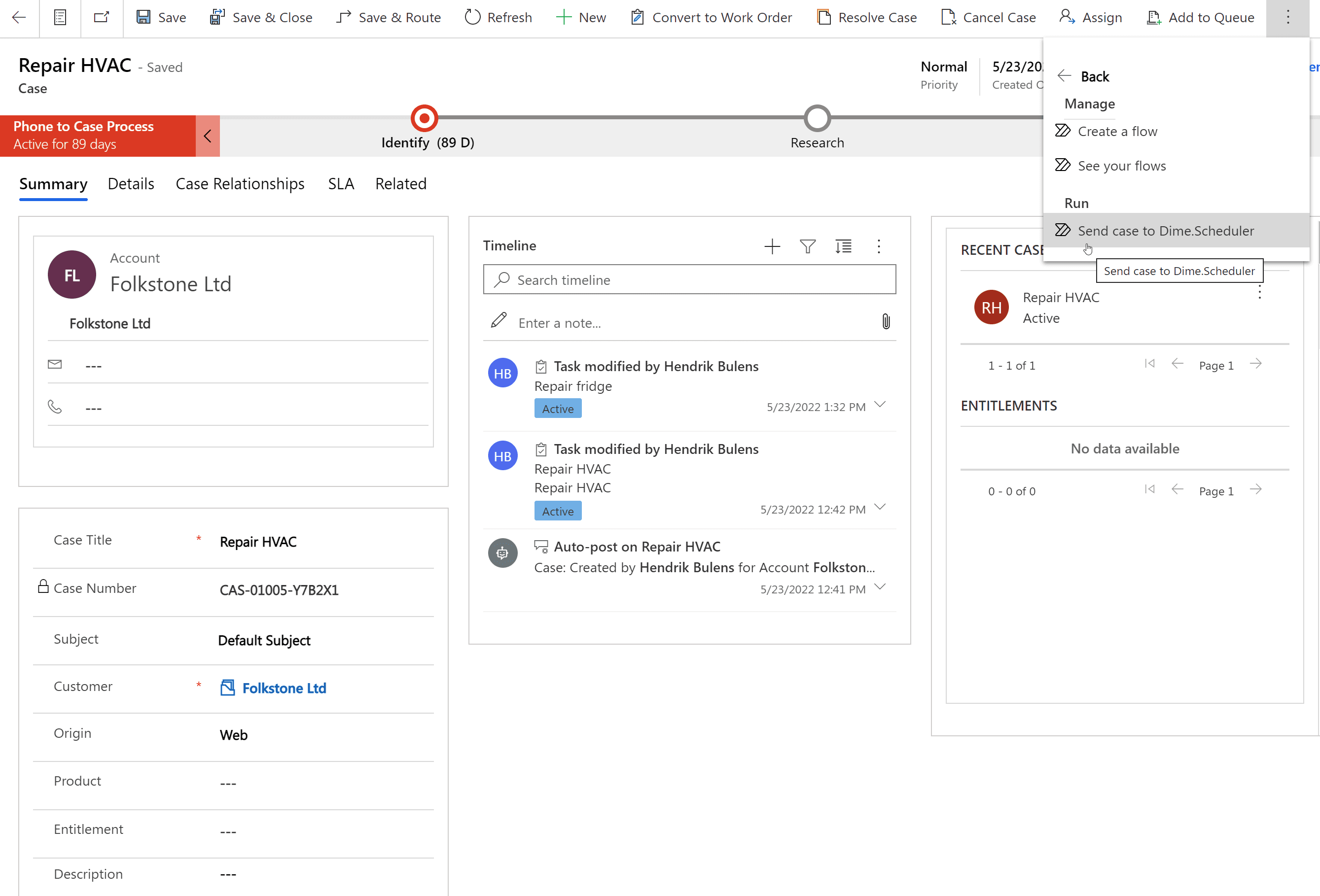Viewport: 1320px width, 896px height.
Task: Open Repair HVAC recent case options
Action: point(1259,293)
